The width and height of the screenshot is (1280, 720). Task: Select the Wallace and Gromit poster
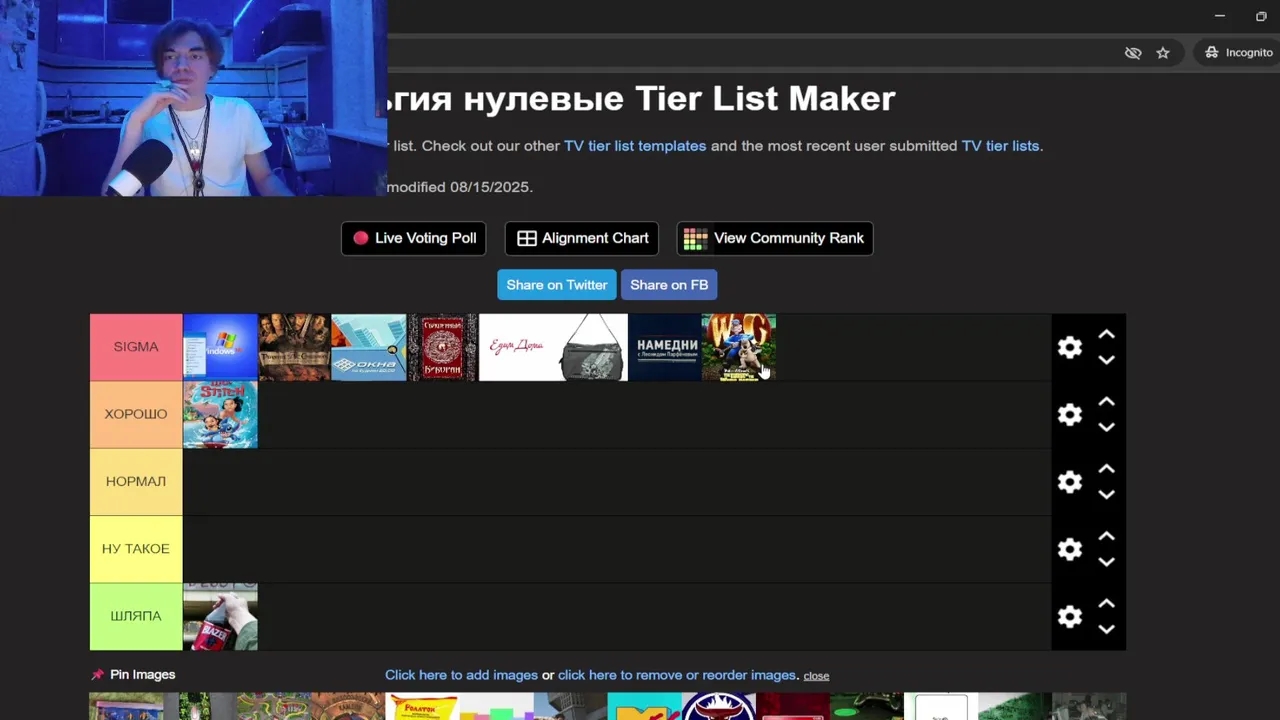pyautogui.click(x=739, y=347)
